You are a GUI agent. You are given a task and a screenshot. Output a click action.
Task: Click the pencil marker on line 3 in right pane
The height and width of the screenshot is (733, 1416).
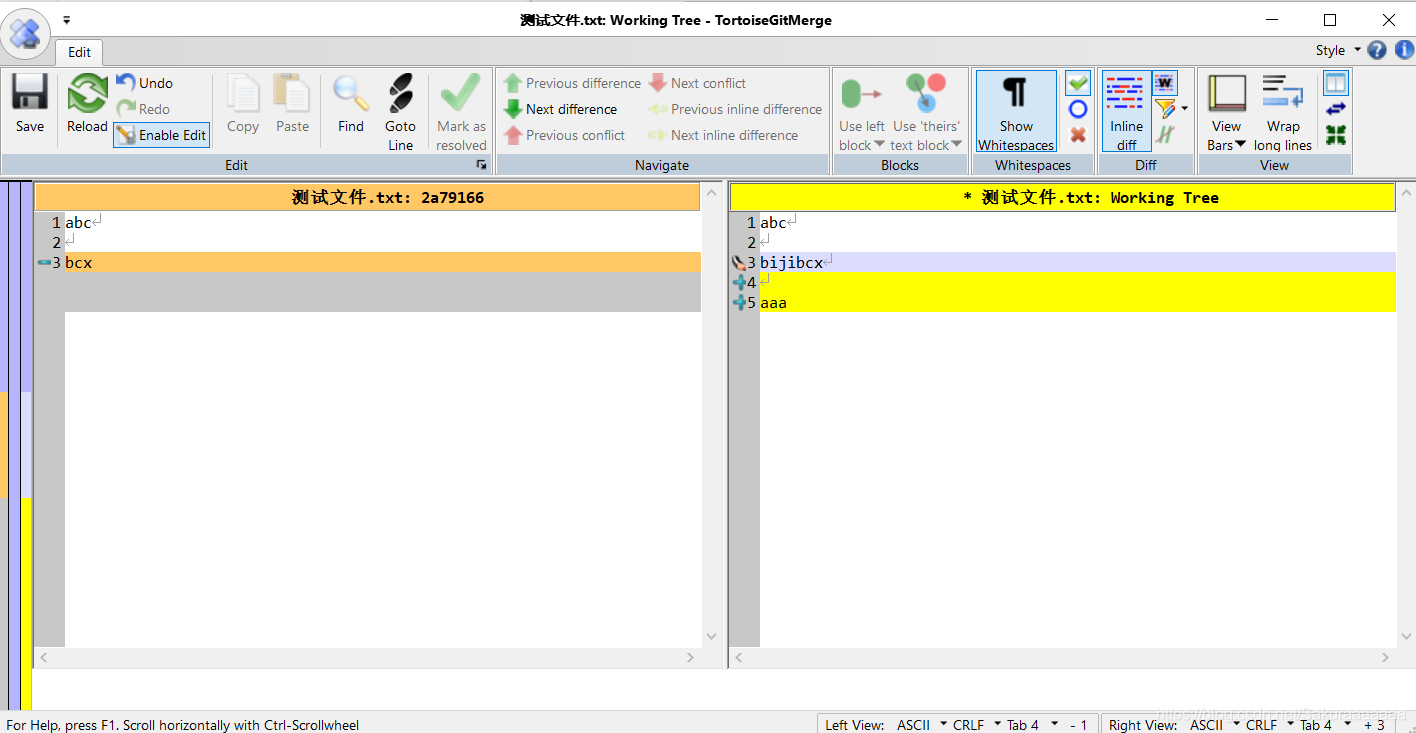click(x=739, y=263)
